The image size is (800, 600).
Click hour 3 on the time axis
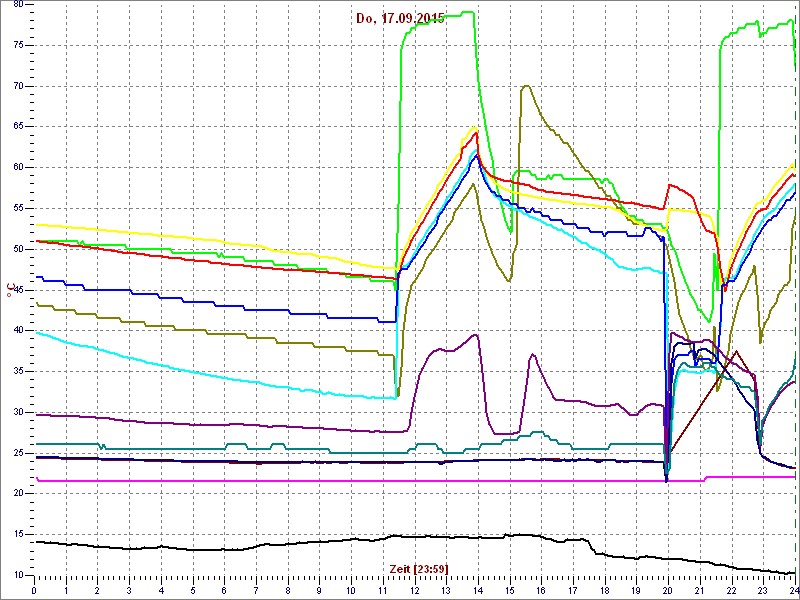129,591
